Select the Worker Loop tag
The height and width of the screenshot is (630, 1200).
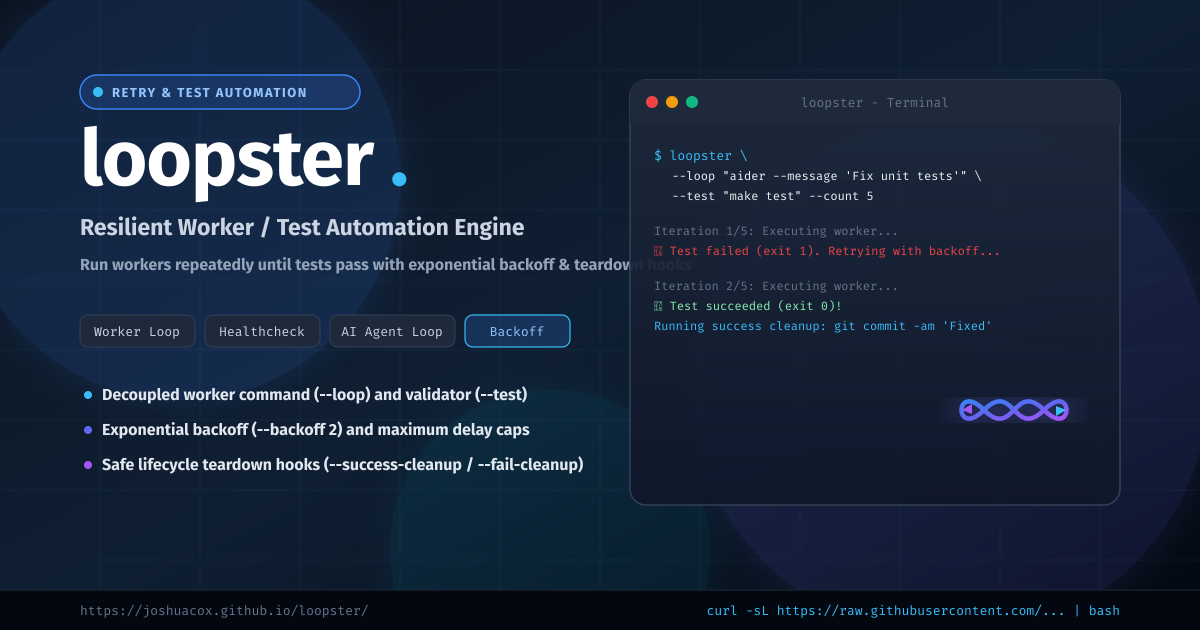(137, 331)
